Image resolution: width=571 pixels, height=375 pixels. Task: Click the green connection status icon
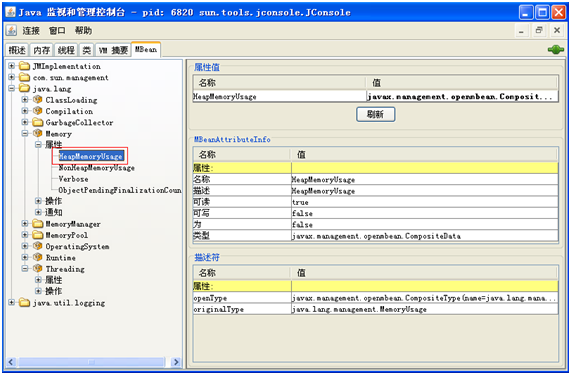tap(556, 50)
